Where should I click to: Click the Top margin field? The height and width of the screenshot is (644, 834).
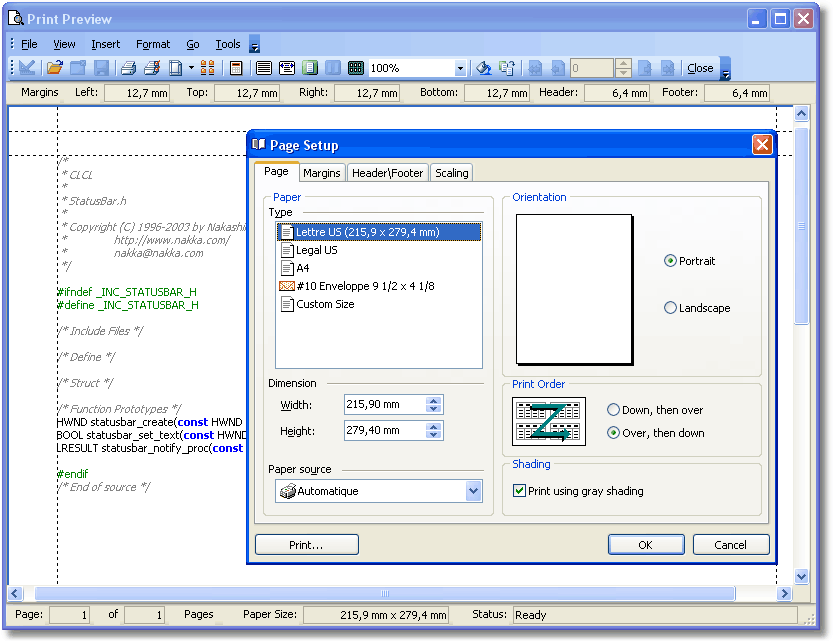(247, 93)
